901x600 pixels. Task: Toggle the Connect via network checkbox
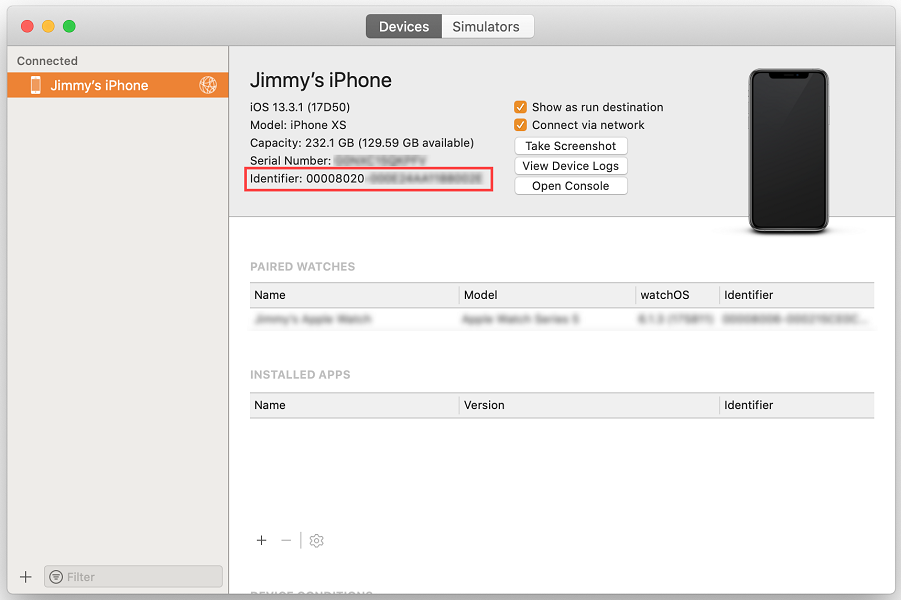click(520, 126)
